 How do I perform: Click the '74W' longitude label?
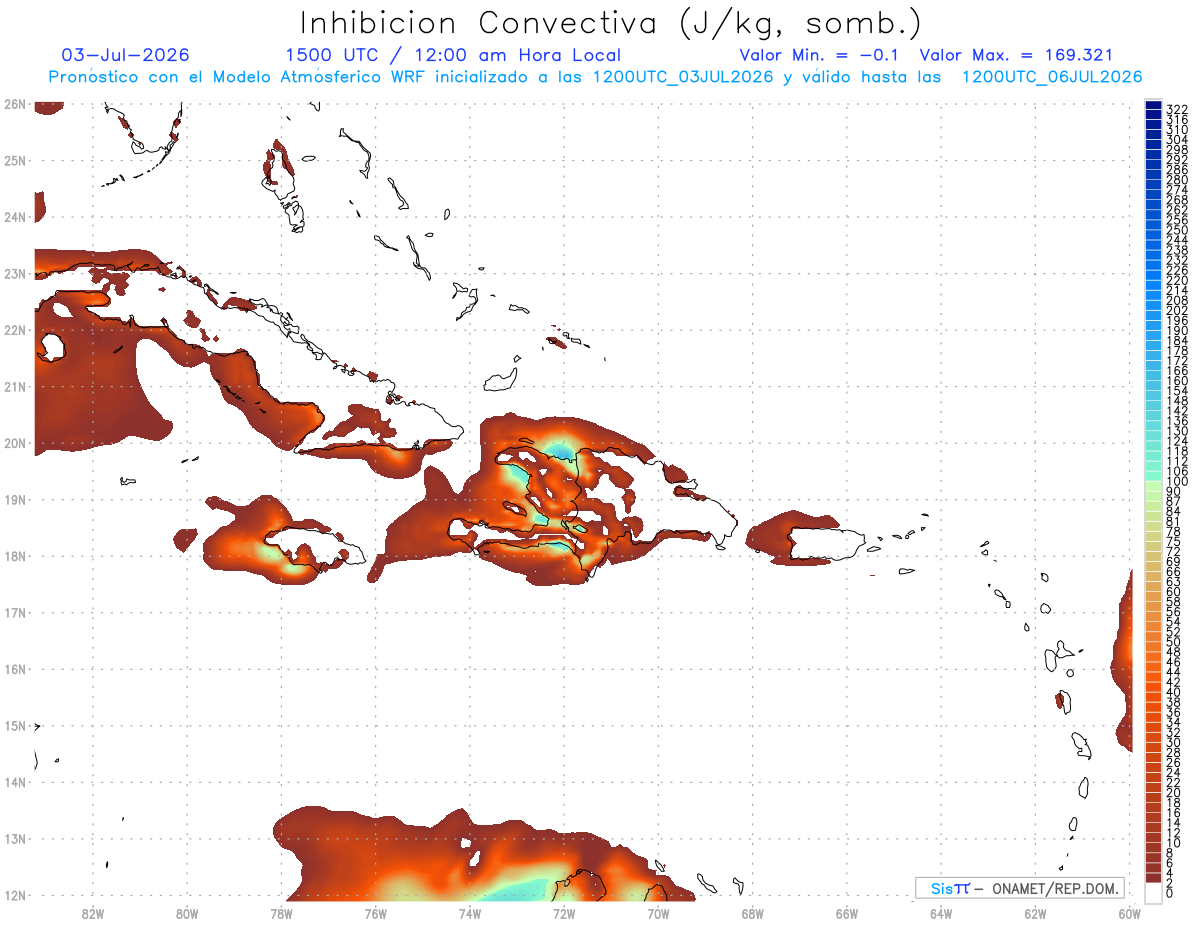(x=469, y=912)
